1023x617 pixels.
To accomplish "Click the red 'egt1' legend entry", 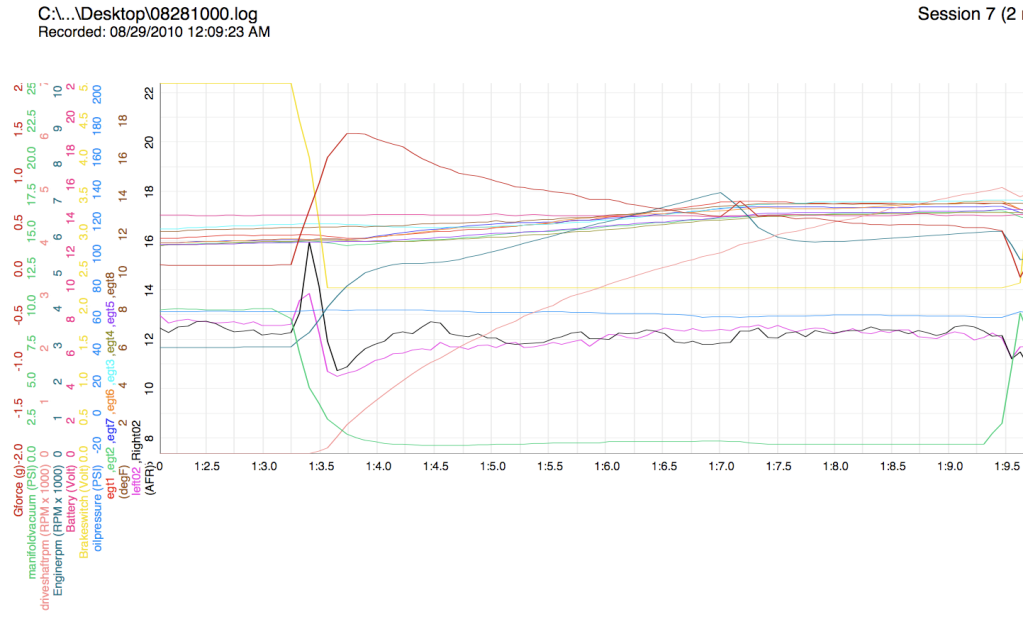I will click(110, 487).
